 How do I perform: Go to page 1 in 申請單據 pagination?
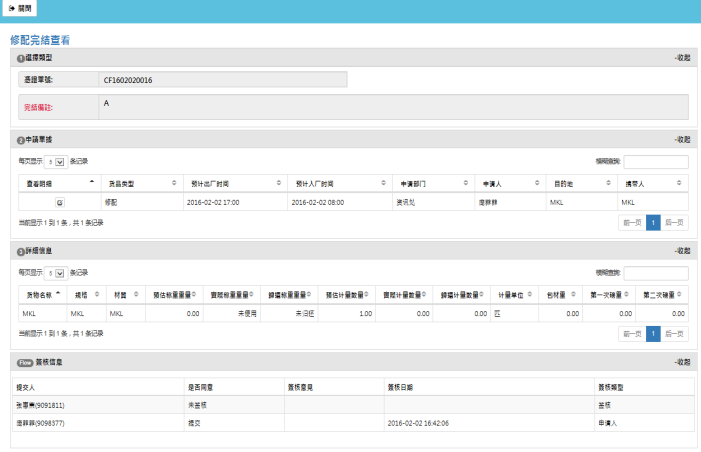(x=653, y=223)
